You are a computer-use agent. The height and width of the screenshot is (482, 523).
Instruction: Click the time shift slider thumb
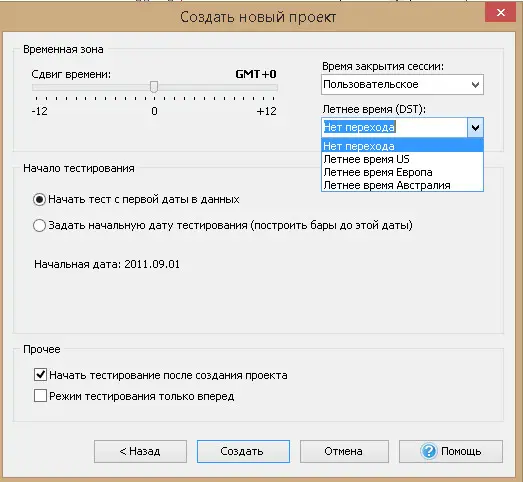coord(154,87)
